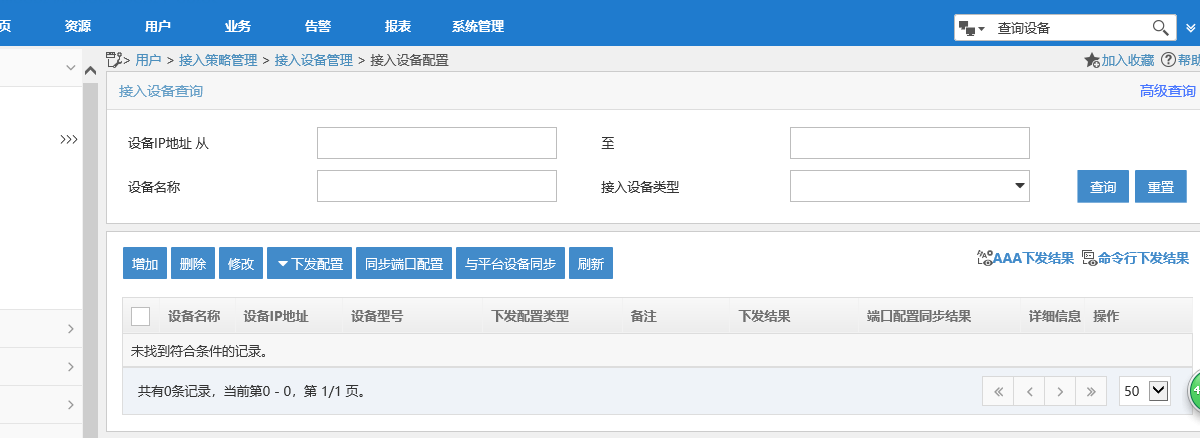Click the 加入收藏 star icon

(x=1092, y=61)
